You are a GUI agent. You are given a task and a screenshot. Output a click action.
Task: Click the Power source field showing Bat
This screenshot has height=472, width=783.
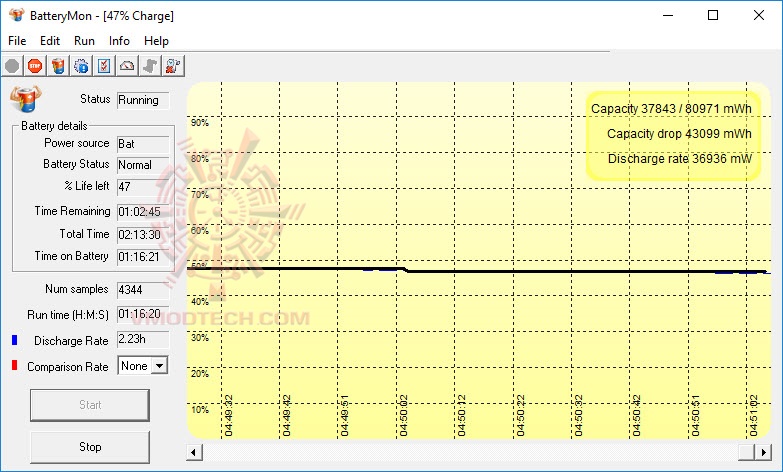[143, 144]
